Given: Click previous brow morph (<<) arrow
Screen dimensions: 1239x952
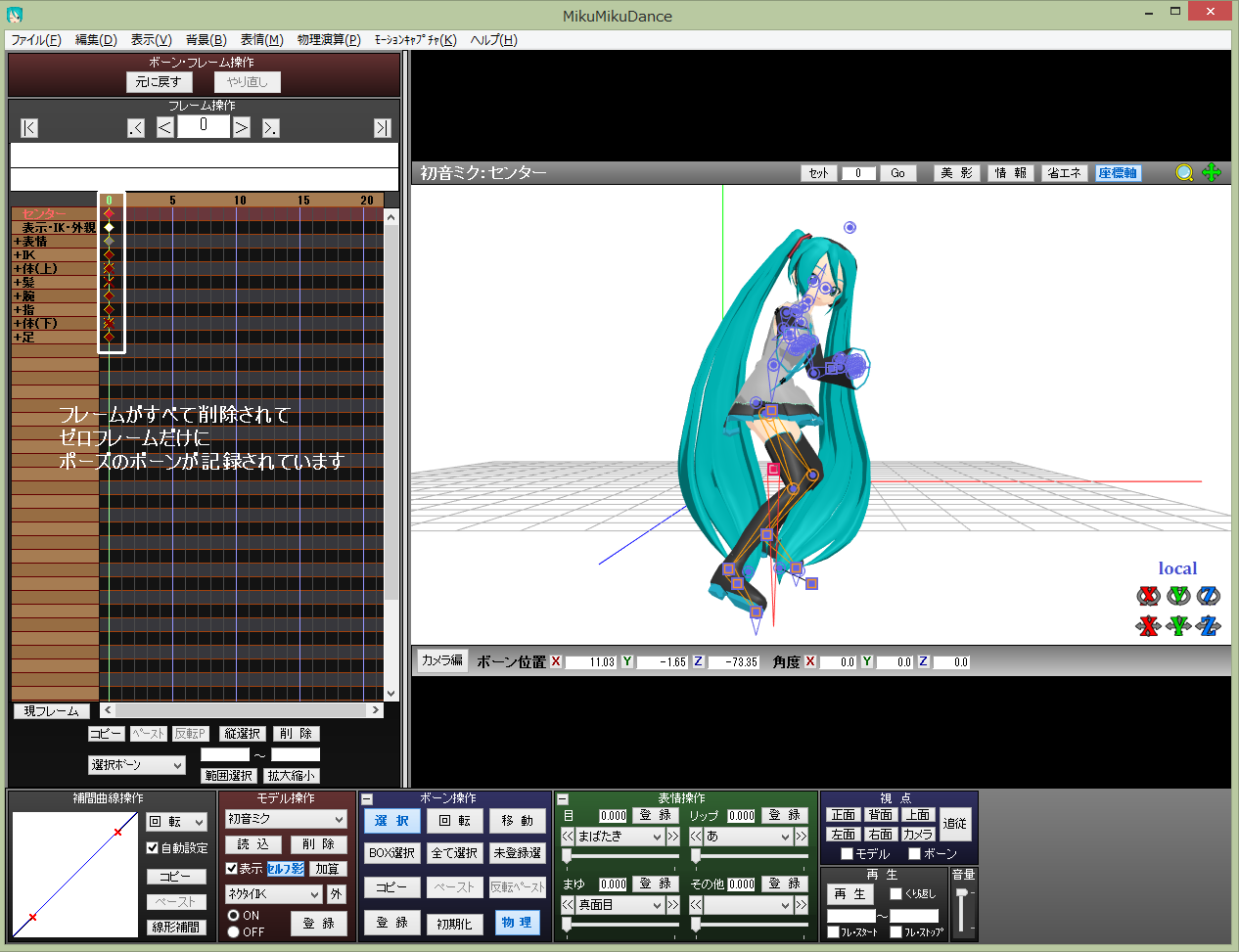Looking at the screenshot, I should [568, 905].
